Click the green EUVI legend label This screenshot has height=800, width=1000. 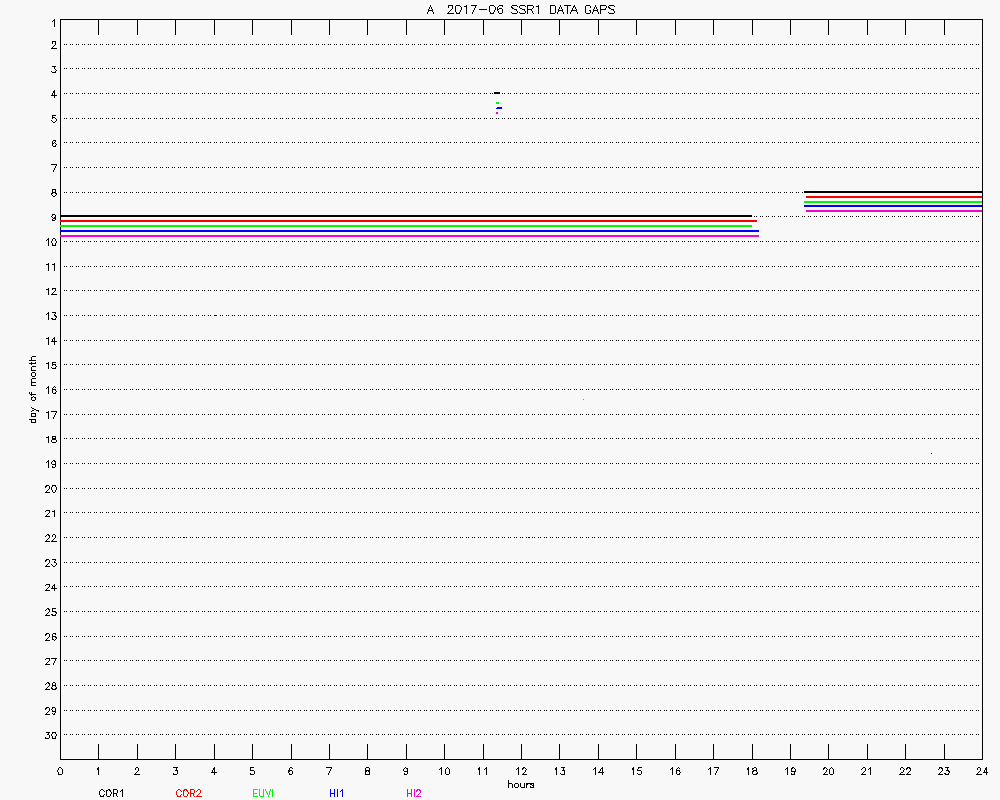click(263, 793)
